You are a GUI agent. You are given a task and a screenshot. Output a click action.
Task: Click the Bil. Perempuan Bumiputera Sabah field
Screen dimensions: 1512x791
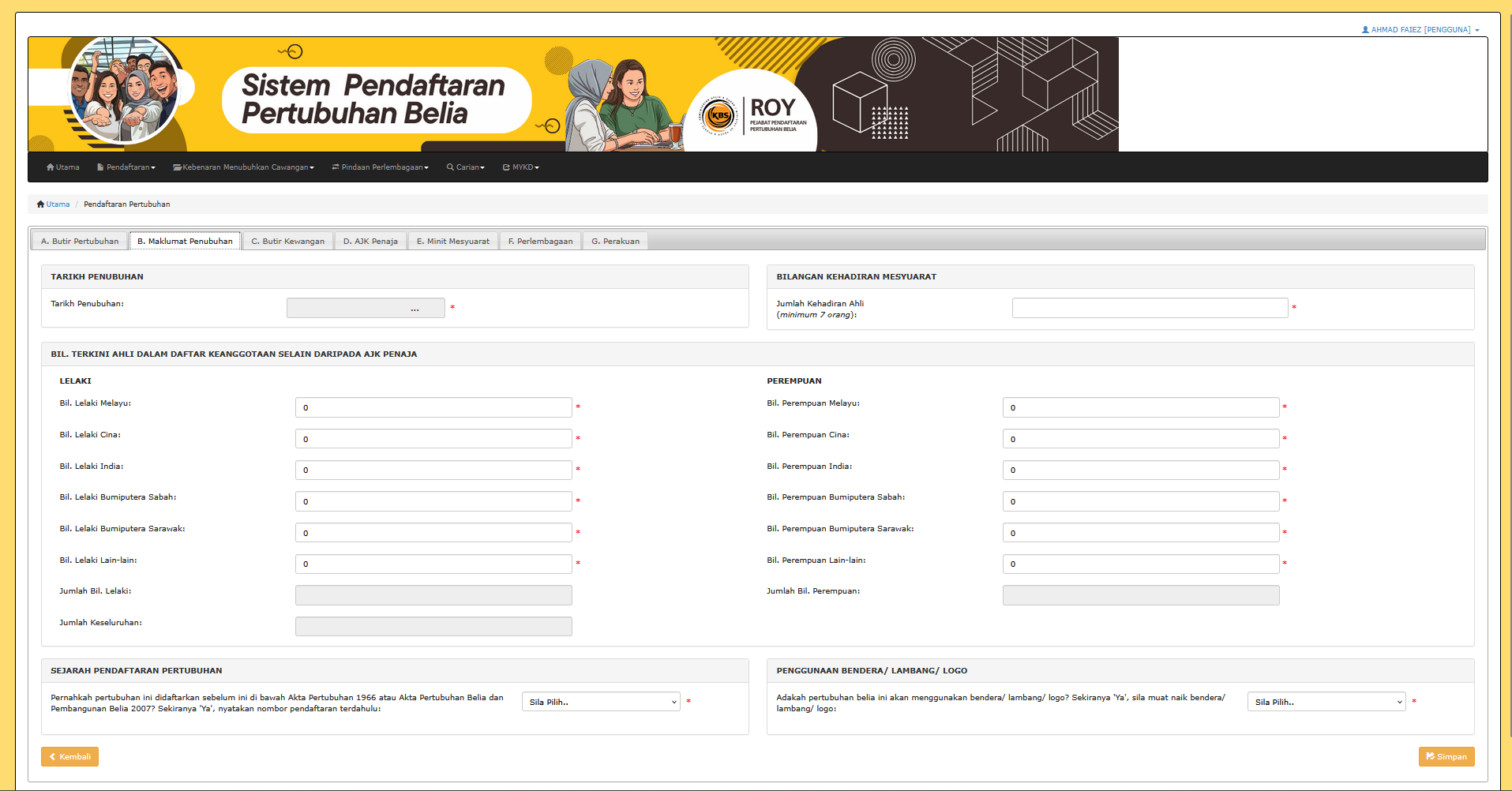[1141, 501]
